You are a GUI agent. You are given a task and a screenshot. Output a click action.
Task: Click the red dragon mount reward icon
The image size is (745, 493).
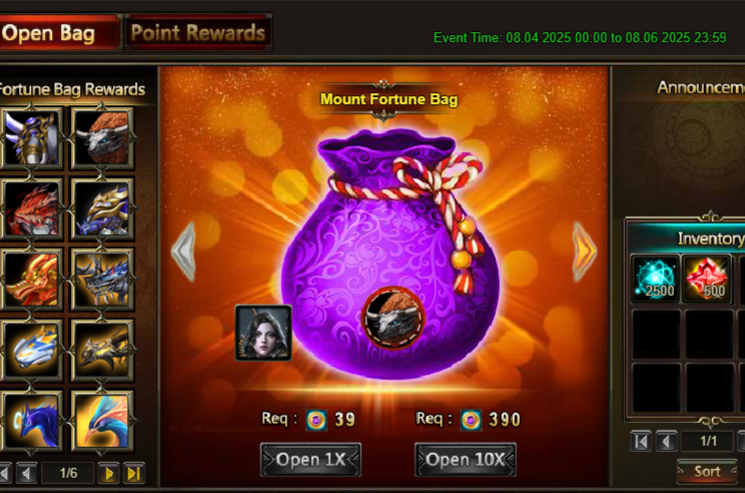pyautogui.click(x=31, y=209)
